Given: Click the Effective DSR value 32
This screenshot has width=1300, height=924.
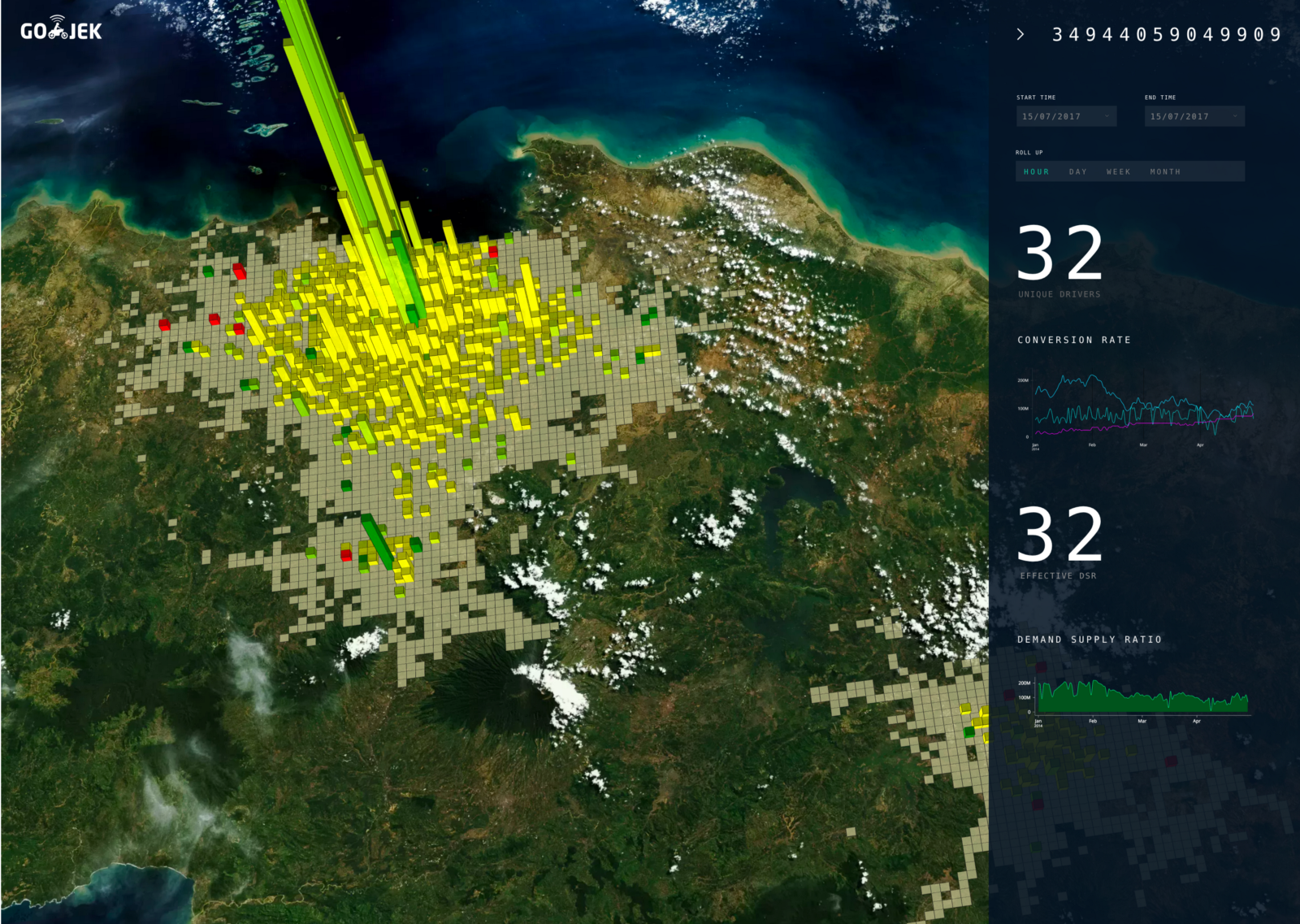Looking at the screenshot, I should (x=1061, y=534).
